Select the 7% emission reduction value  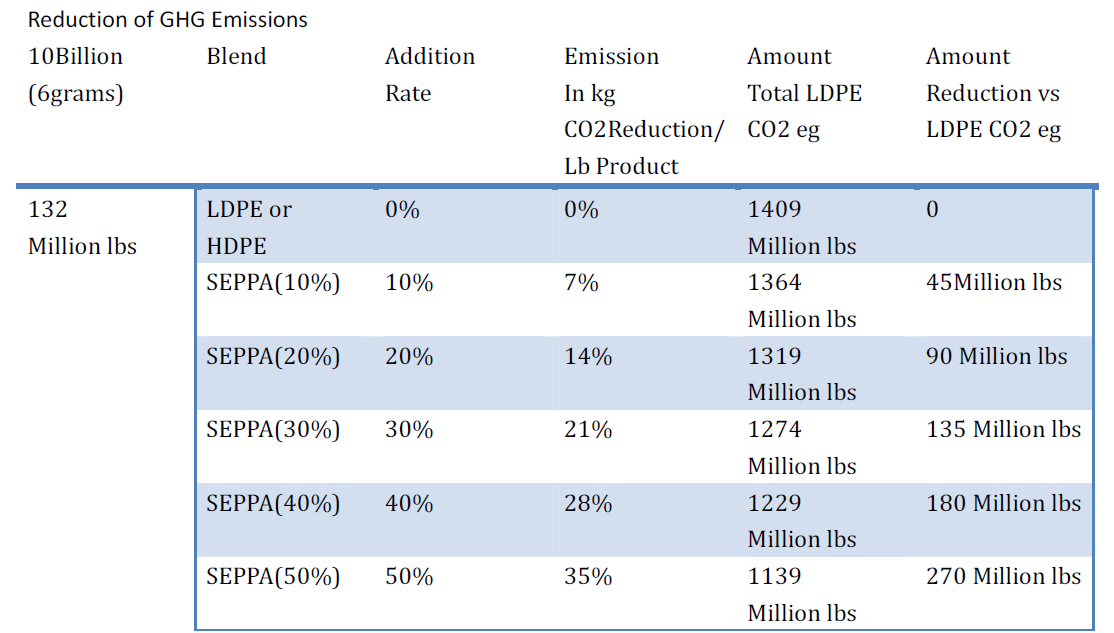pos(581,283)
